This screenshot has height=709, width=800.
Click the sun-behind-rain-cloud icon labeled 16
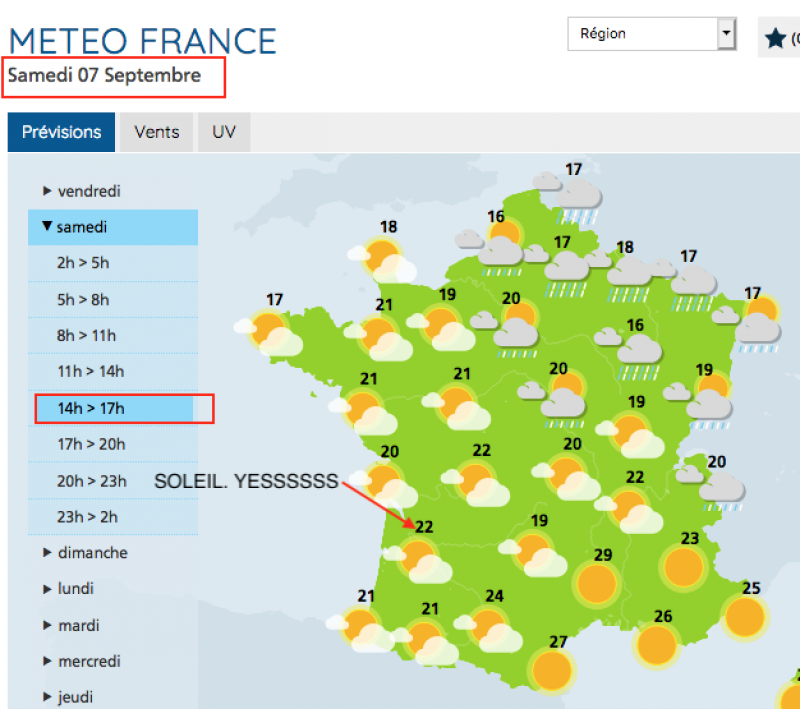[490, 248]
